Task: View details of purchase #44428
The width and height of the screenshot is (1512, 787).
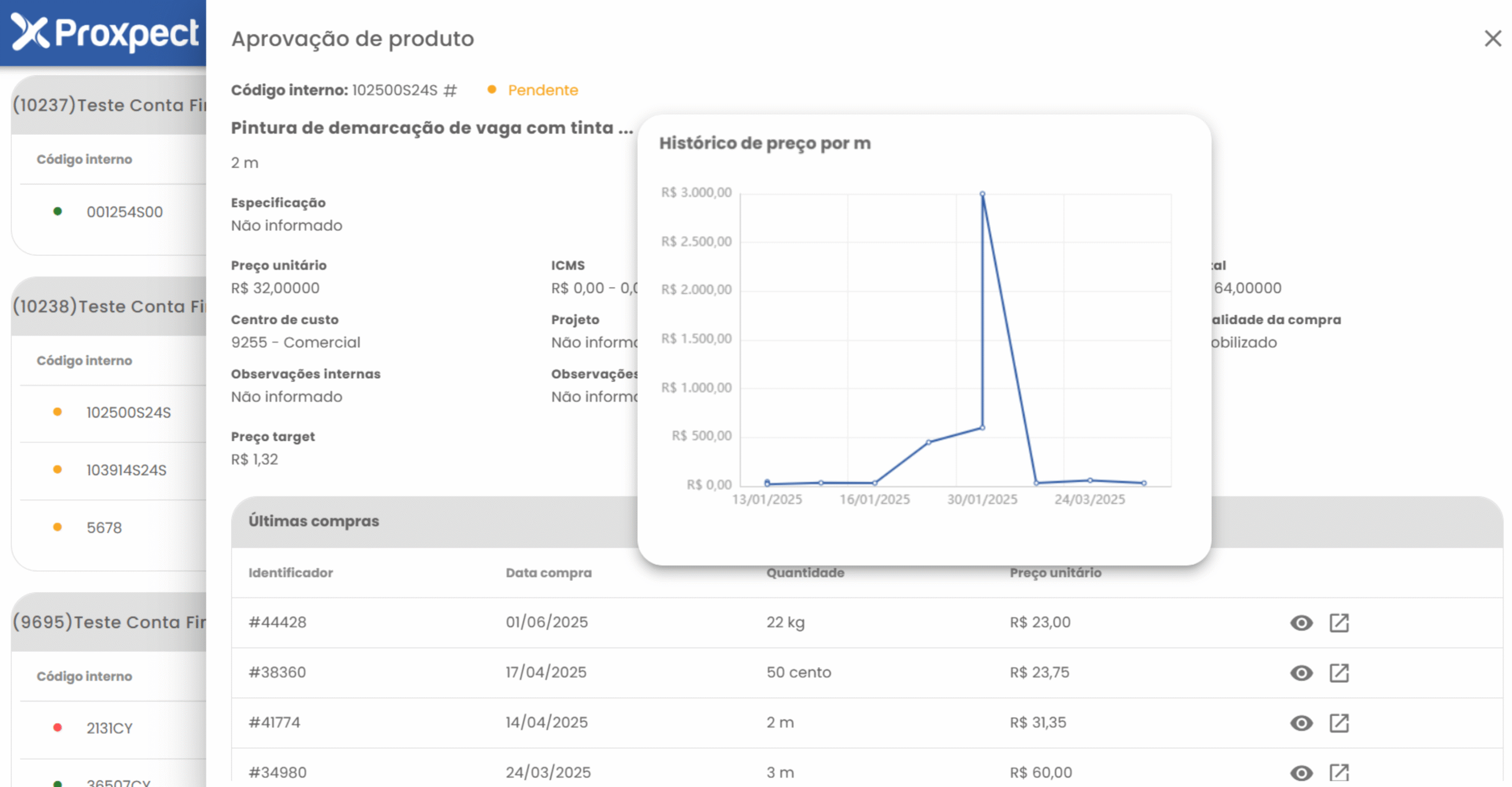Action: coord(1301,622)
